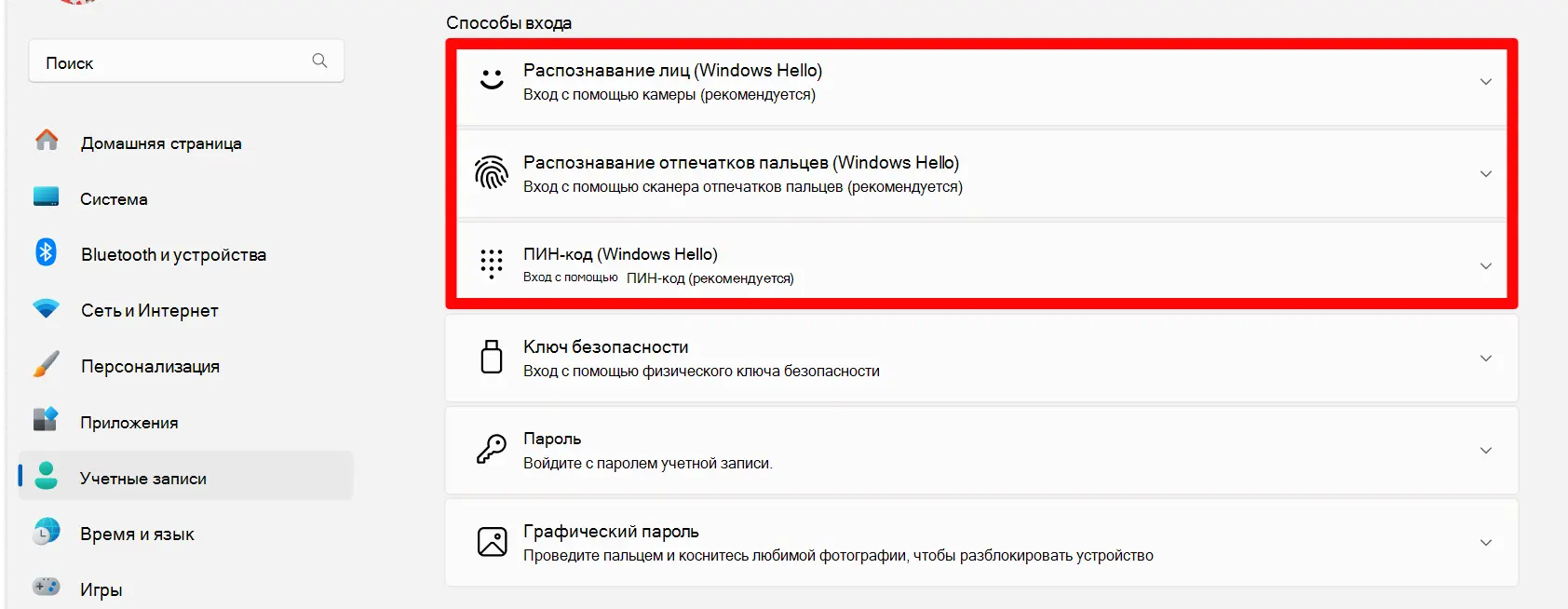Click the Wi-Fi network icon in the sidebar

[x=46, y=308]
